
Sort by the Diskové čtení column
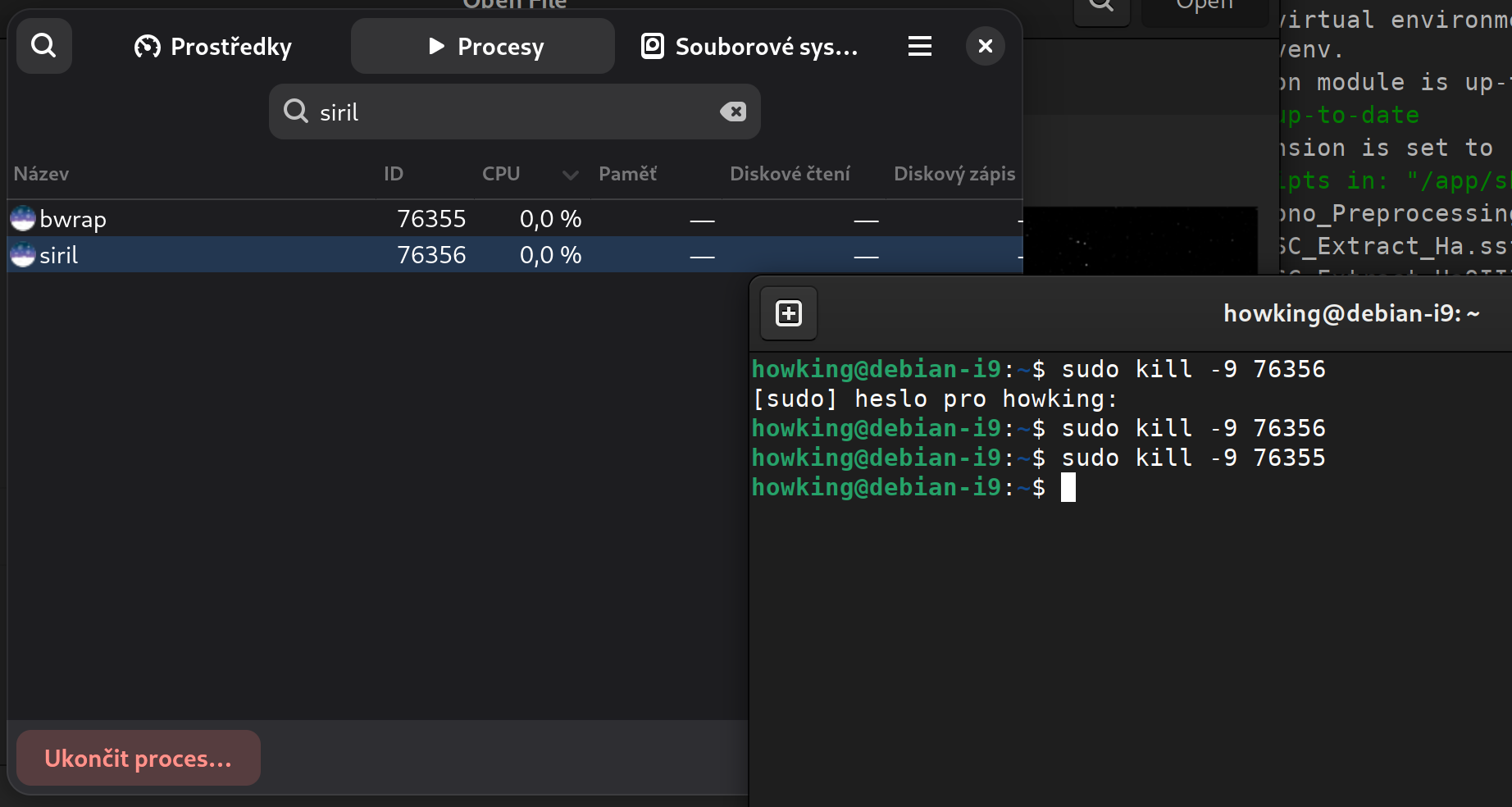coord(790,174)
